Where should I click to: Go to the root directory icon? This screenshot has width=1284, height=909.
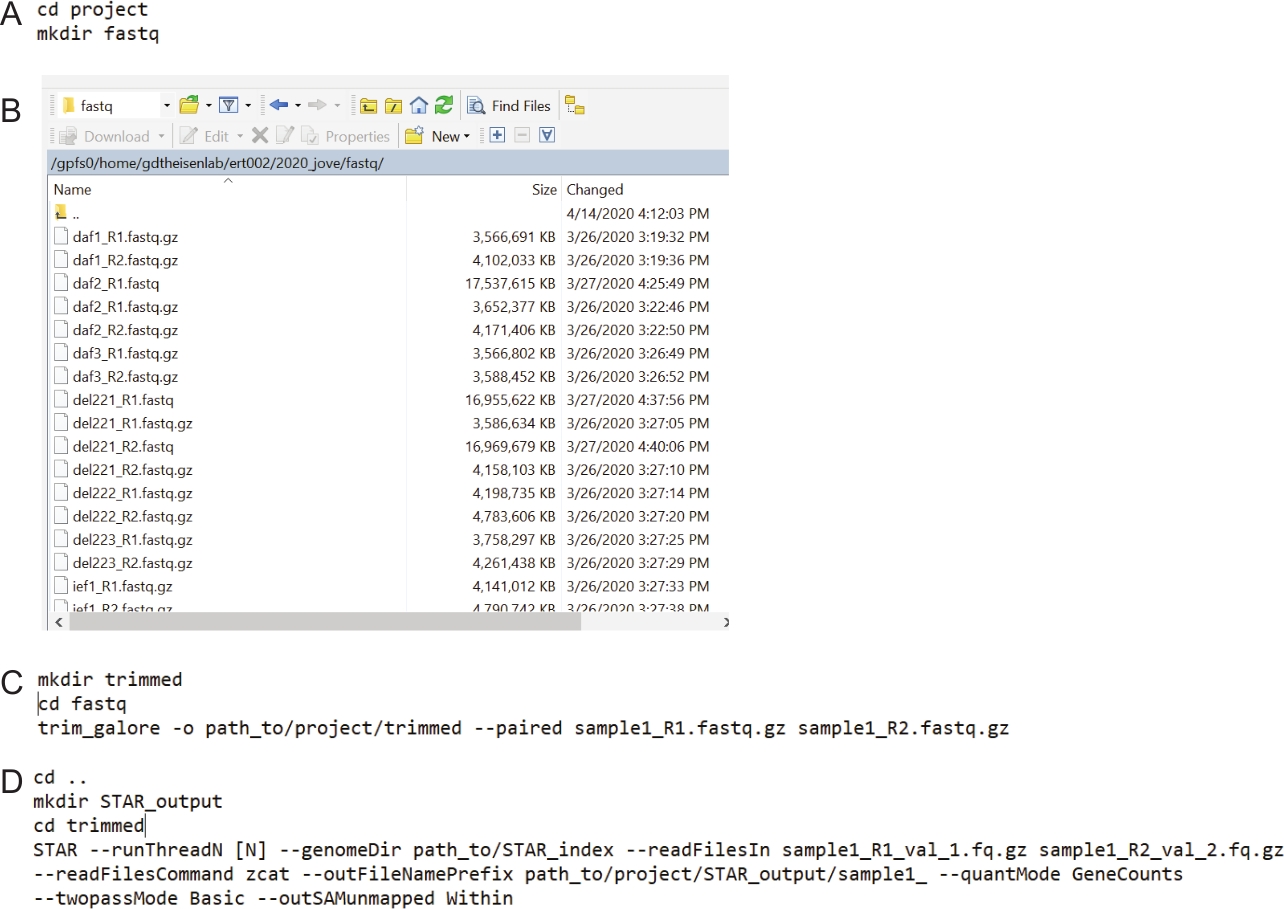[394, 106]
